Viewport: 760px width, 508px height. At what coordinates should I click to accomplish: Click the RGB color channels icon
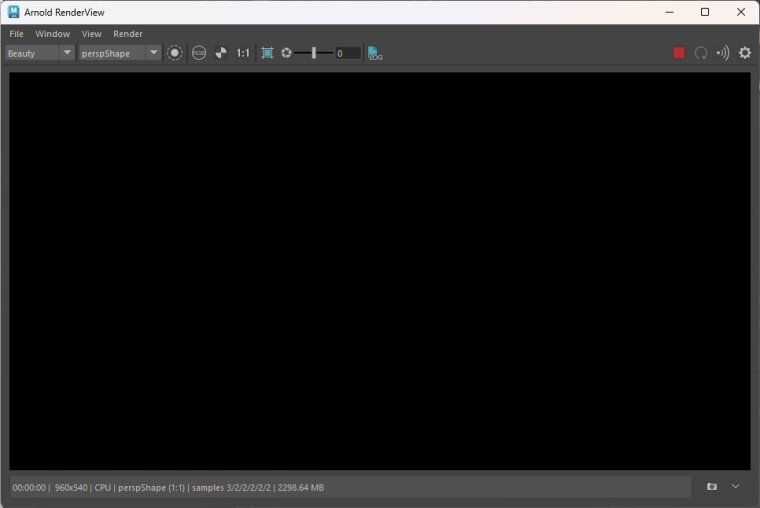pos(199,53)
